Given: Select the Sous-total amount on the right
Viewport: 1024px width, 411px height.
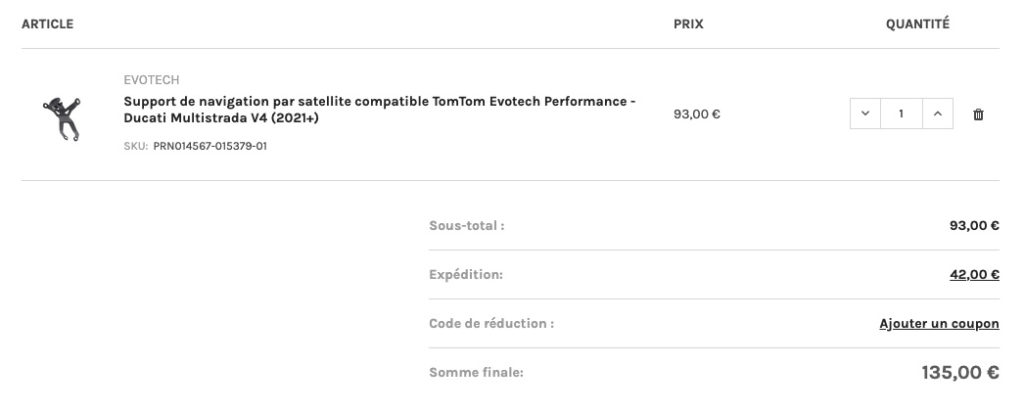Looking at the screenshot, I should point(974,226).
